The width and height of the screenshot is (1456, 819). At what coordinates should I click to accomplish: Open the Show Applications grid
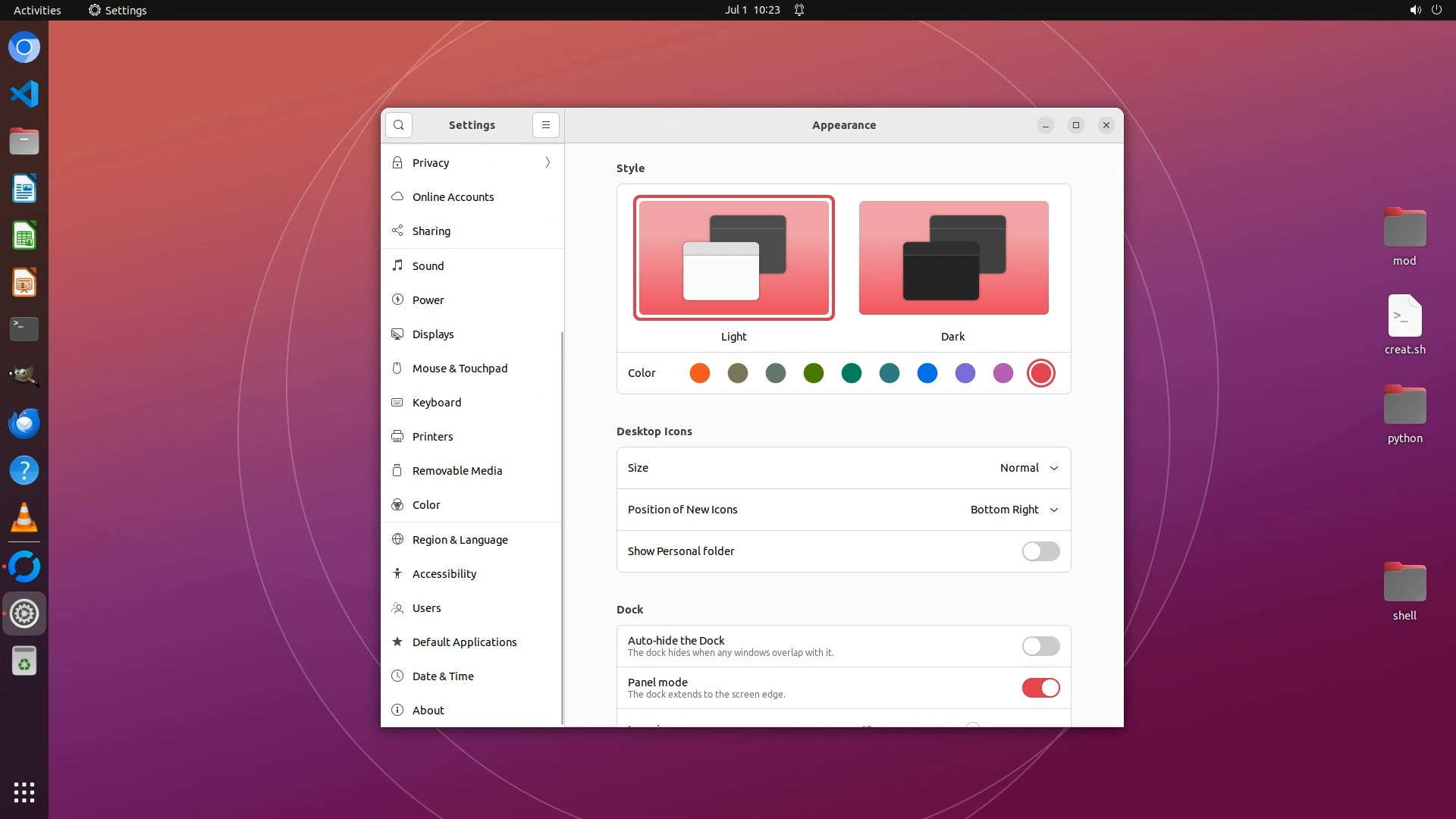click(24, 792)
